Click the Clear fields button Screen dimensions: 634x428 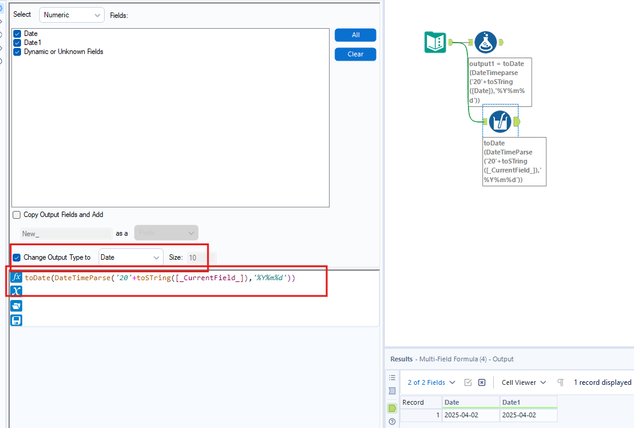[x=355, y=54]
